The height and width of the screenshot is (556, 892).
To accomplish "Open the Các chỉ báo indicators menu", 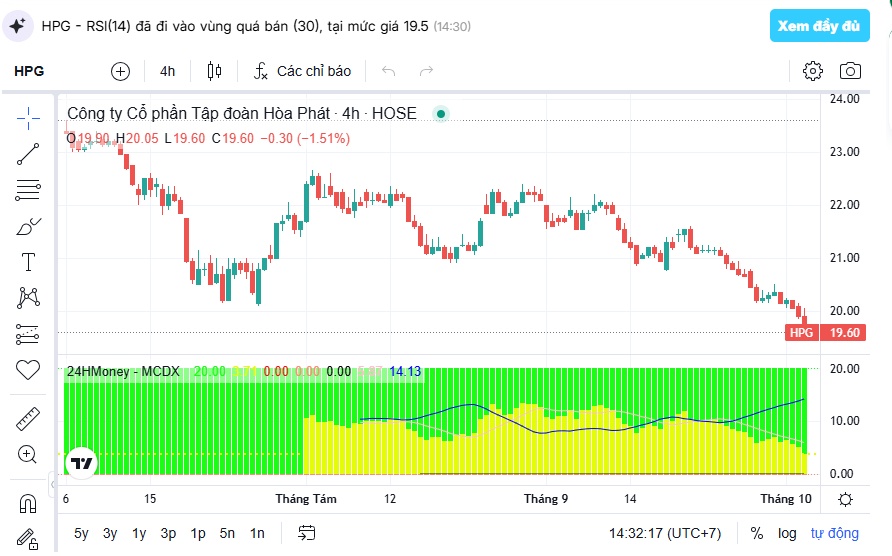I will pos(303,71).
